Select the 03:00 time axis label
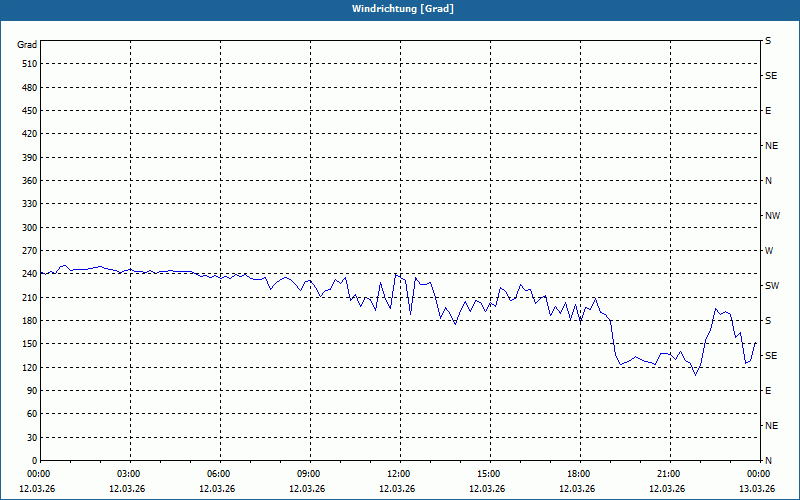 (x=131, y=474)
